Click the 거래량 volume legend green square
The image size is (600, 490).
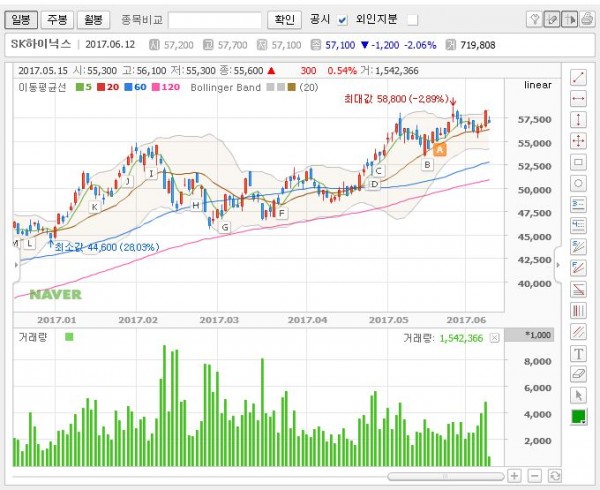point(69,337)
